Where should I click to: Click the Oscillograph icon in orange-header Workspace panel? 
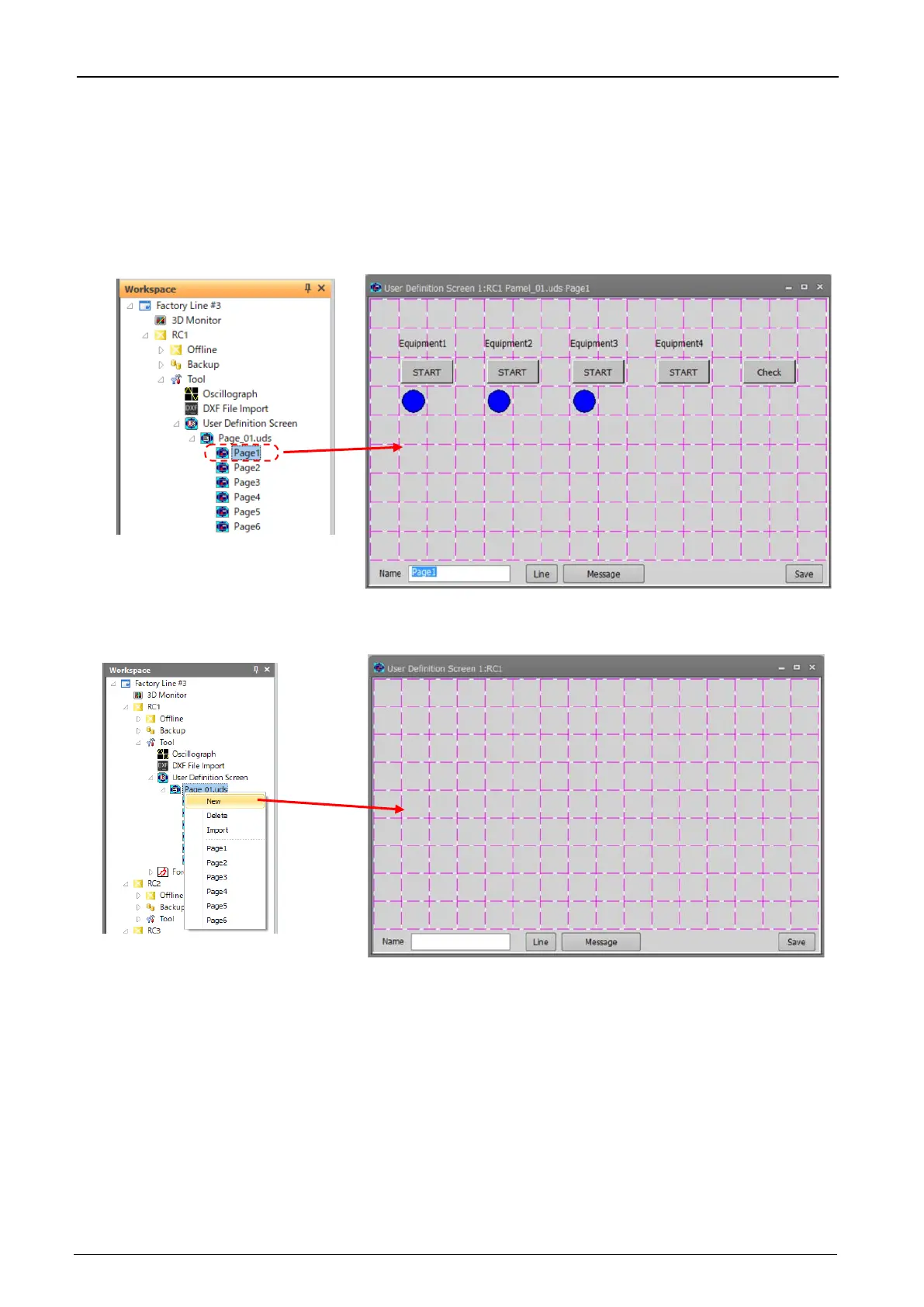pos(191,394)
